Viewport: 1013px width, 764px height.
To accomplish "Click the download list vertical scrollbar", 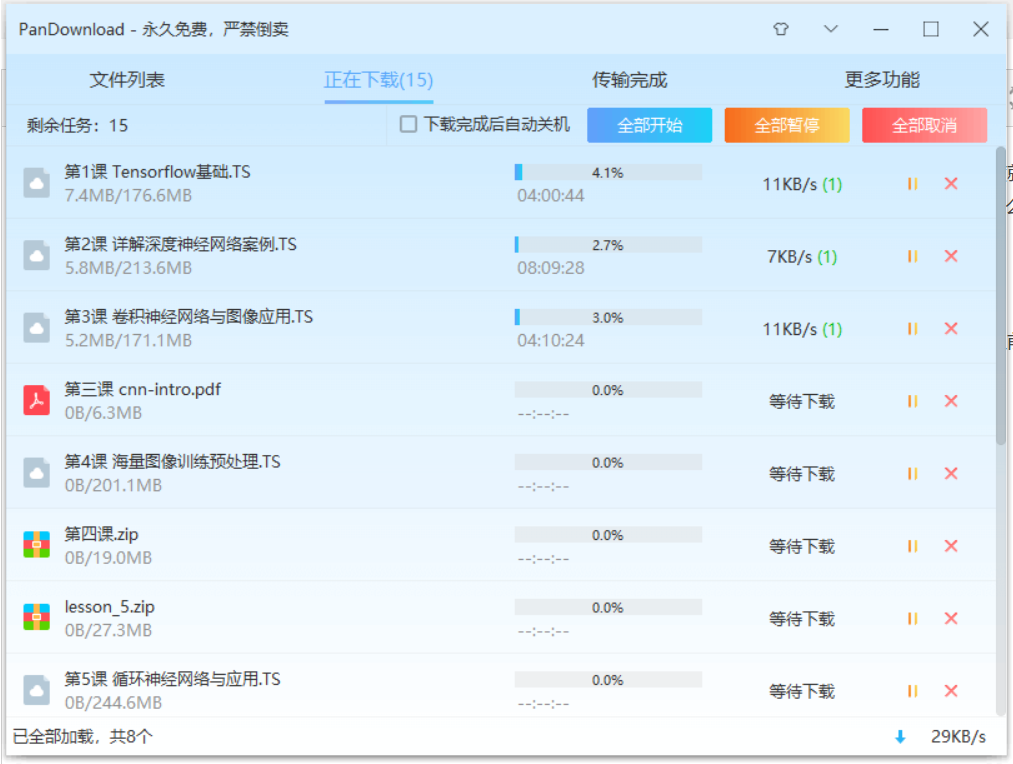I will coord(1001,296).
